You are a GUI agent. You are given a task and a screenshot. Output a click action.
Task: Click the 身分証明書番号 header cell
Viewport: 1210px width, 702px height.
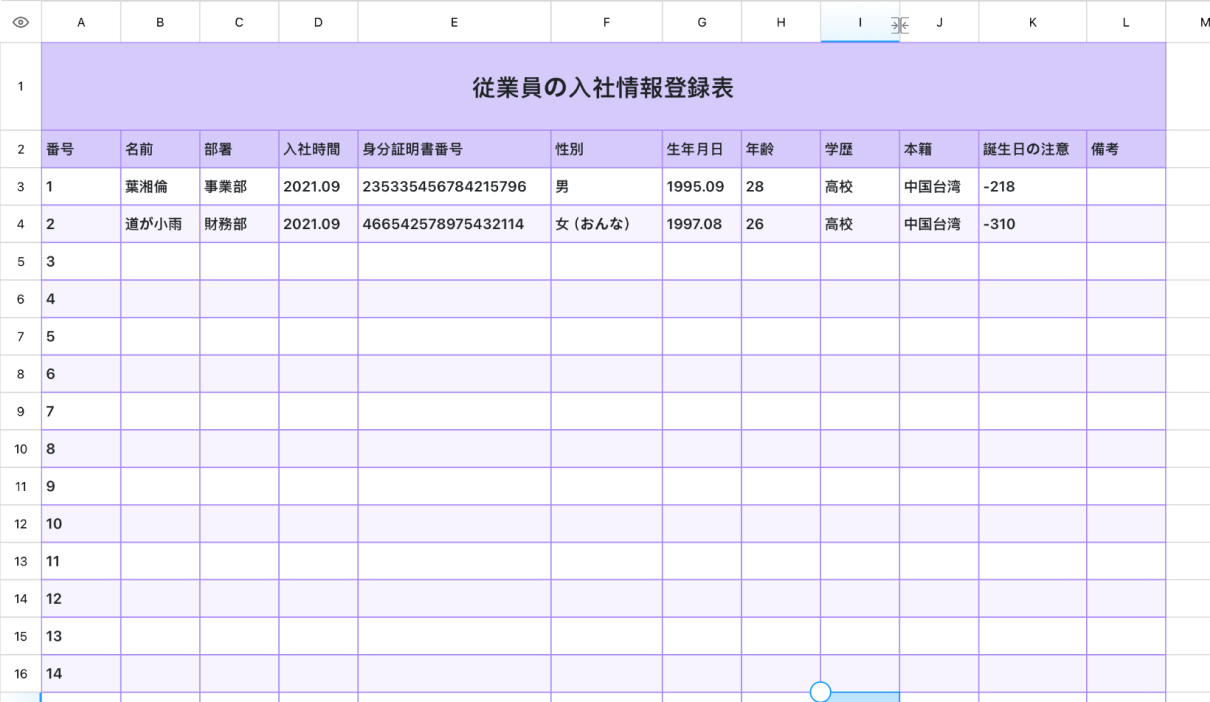tap(454, 149)
